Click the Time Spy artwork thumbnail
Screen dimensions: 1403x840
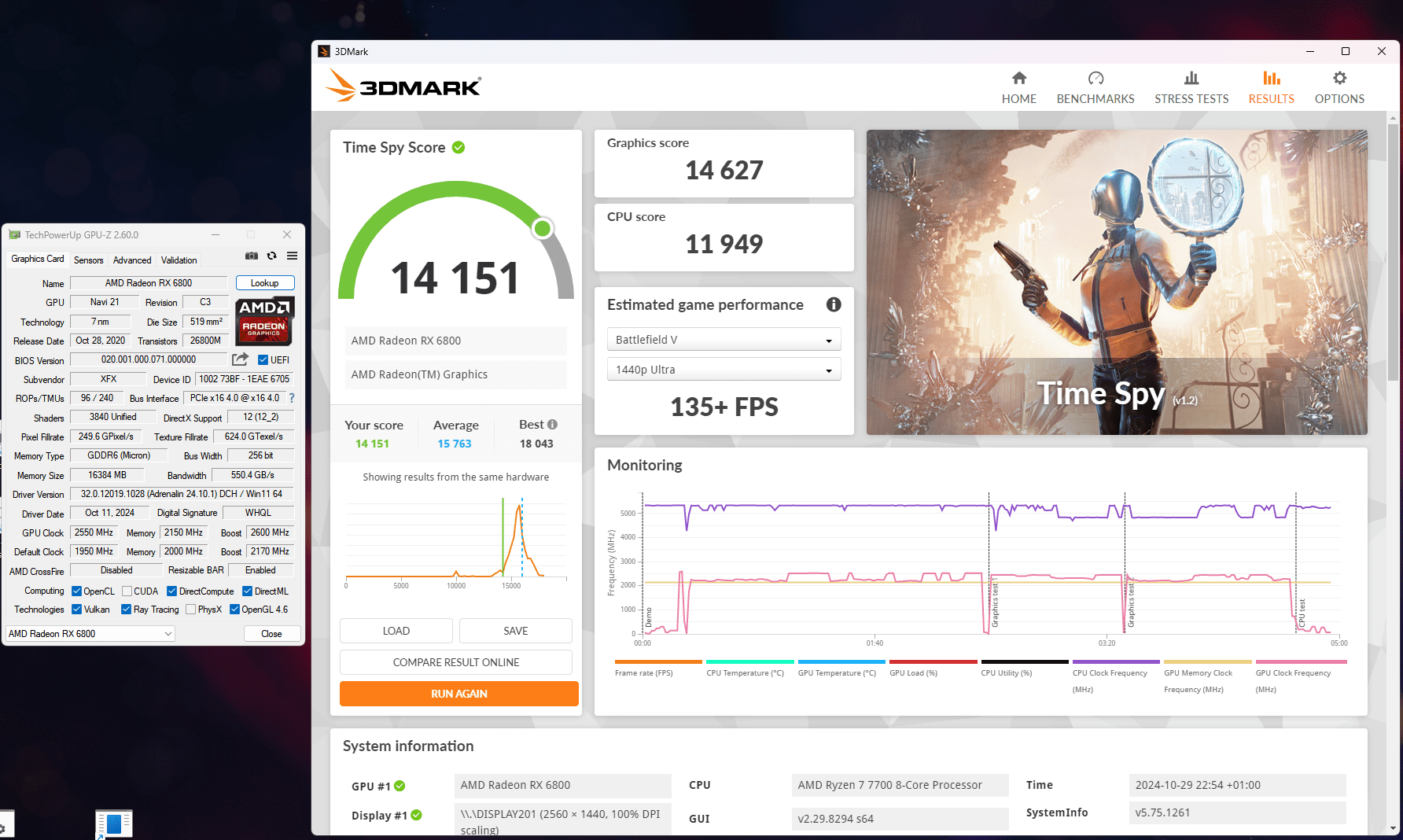[x=1117, y=282]
